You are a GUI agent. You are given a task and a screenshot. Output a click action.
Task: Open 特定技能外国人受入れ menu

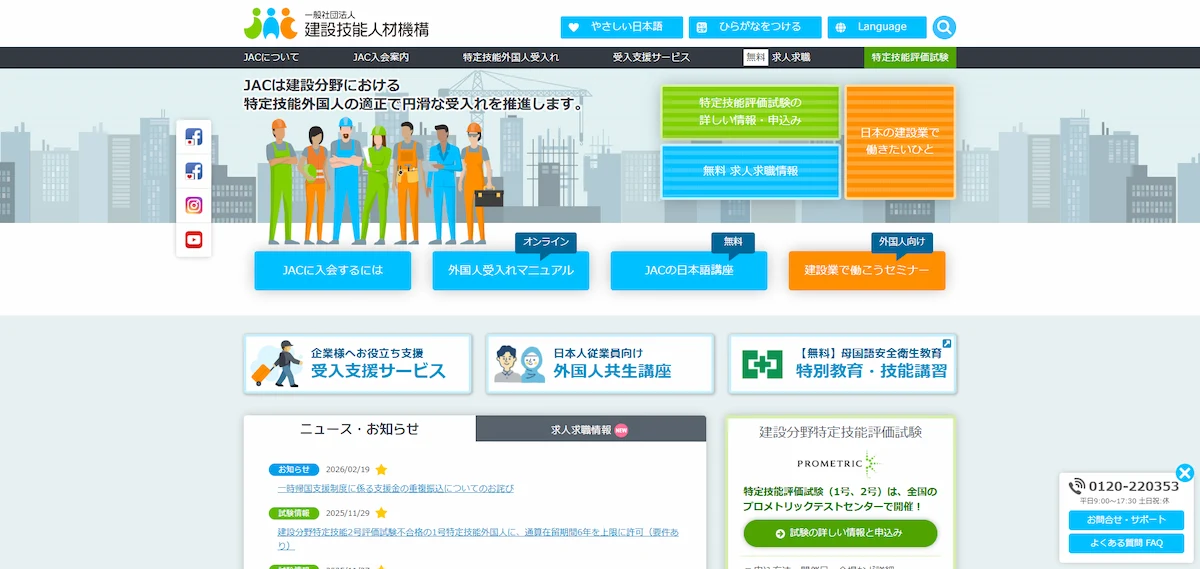coord(511,58)
